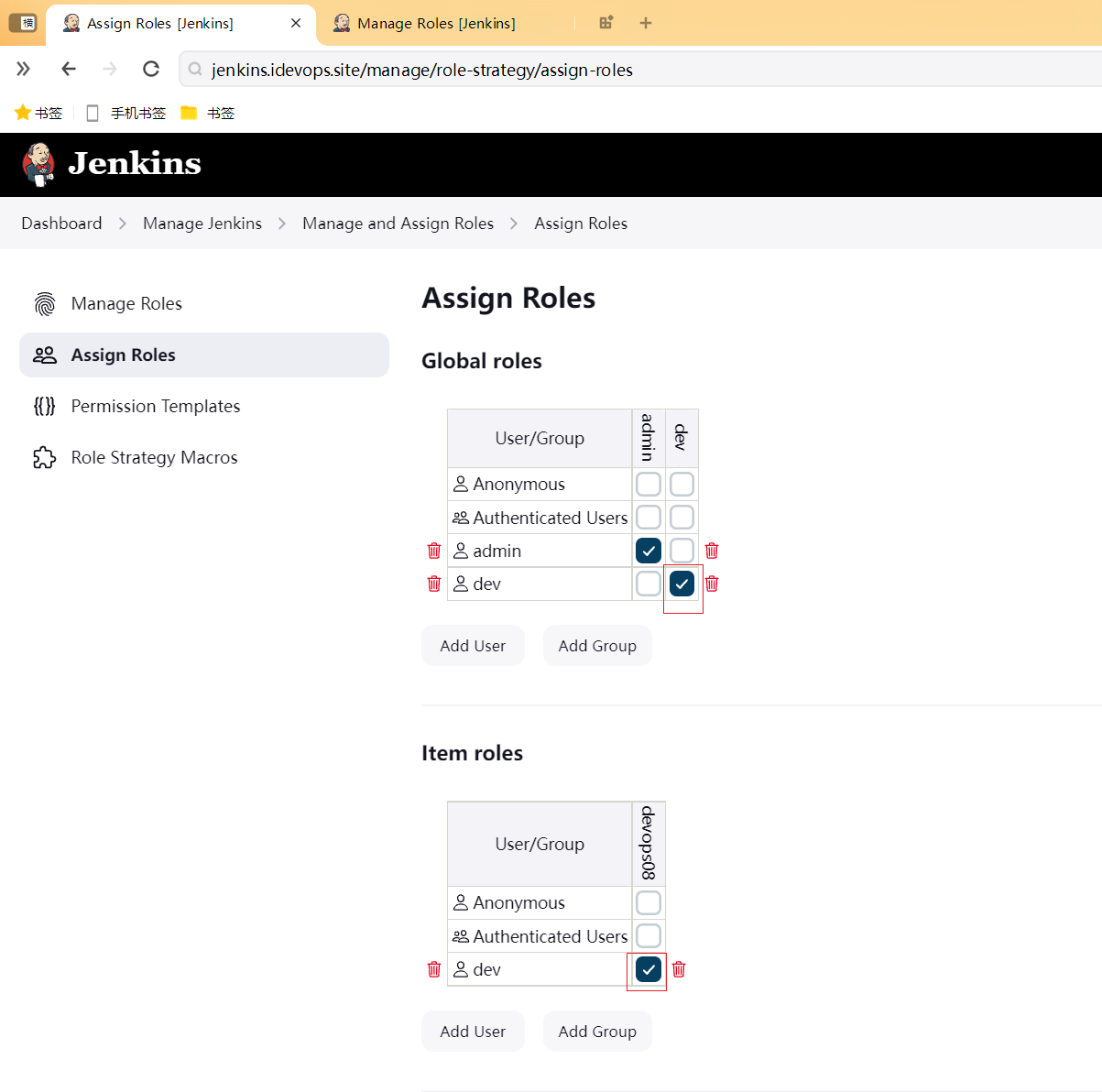Toggle dev role for Anonymous in Global roles
Image resolution: width=1102 pixels, height=1092 pixels.
point(682,484)
